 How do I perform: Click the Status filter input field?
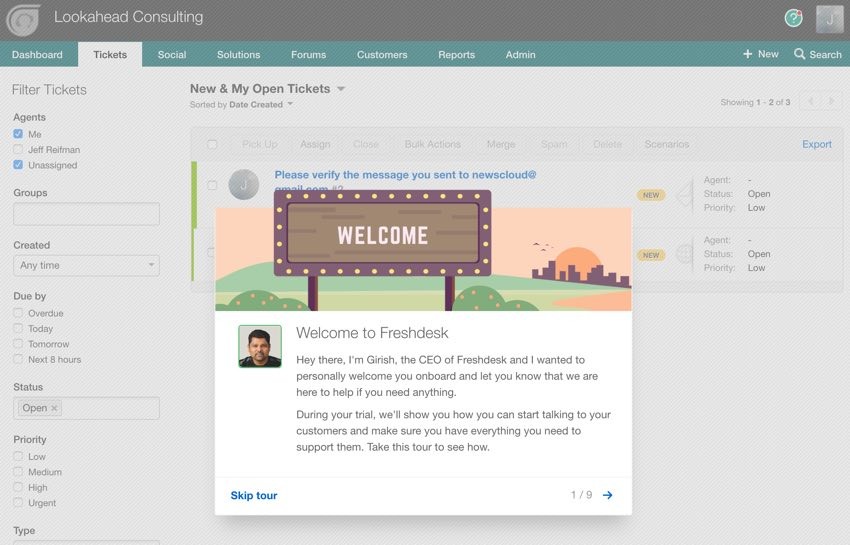pyautogui.click(x=86, y=408)
